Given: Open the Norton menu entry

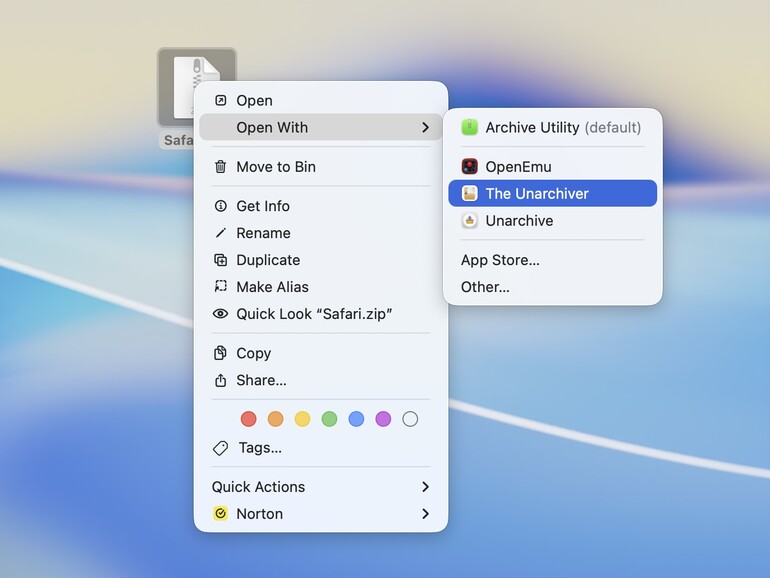Looking at the screenshot, I should (321, 514).
